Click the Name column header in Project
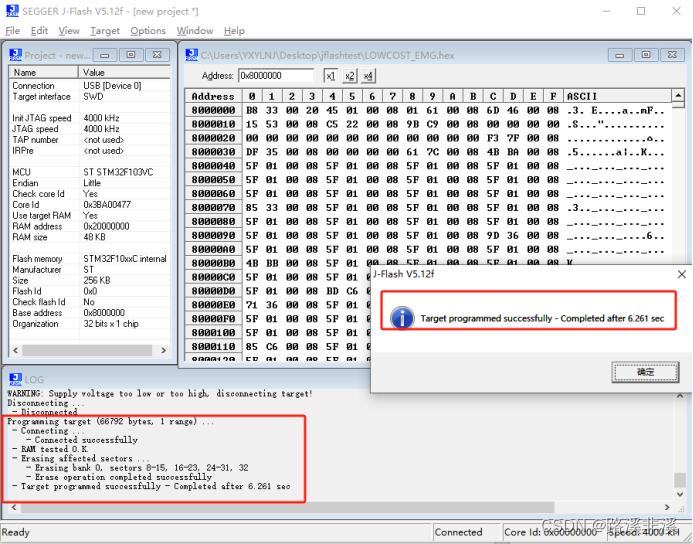The image size is (693, 544). coord(43,72)
